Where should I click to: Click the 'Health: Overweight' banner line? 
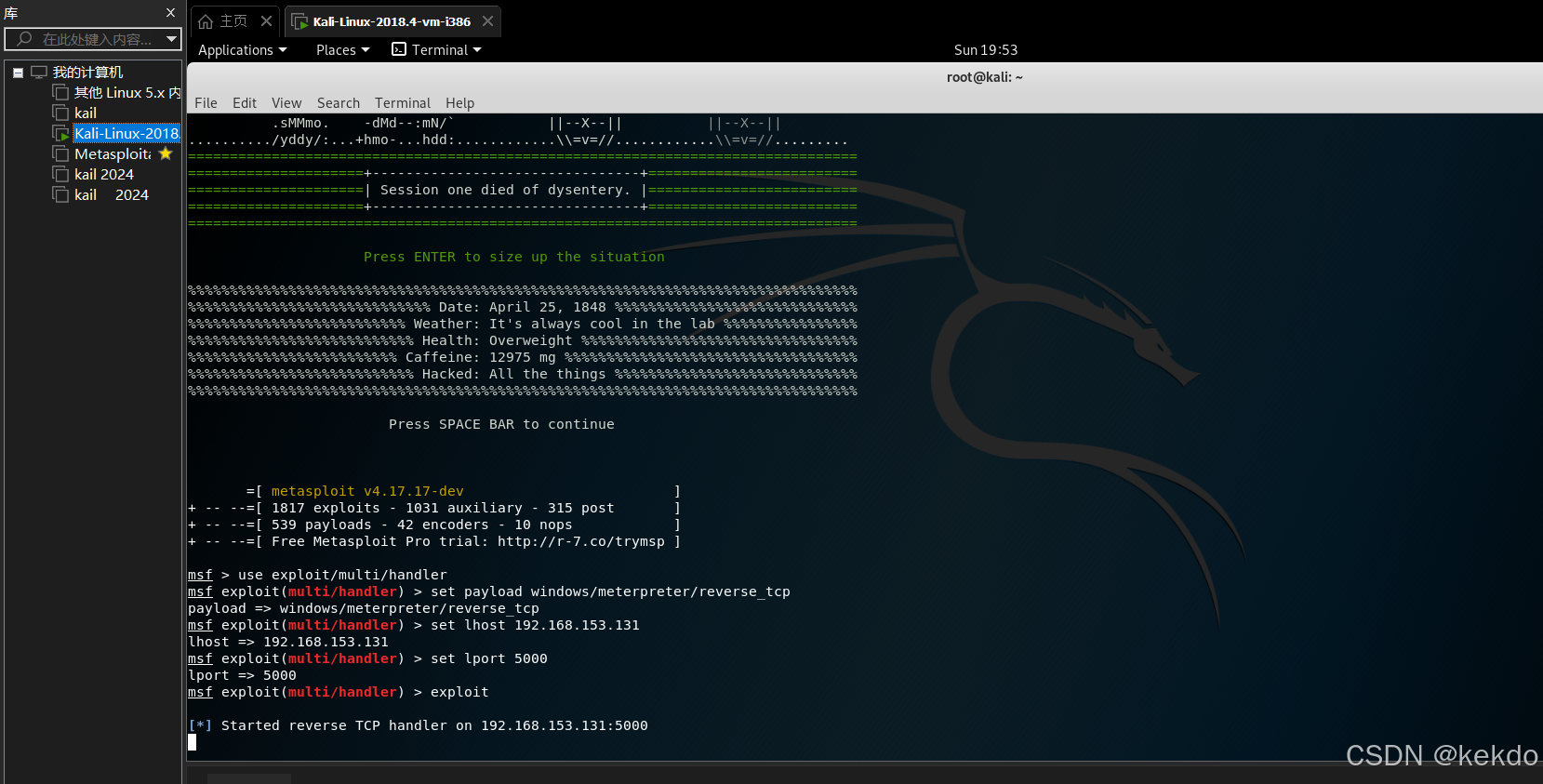tap(498, 340)
